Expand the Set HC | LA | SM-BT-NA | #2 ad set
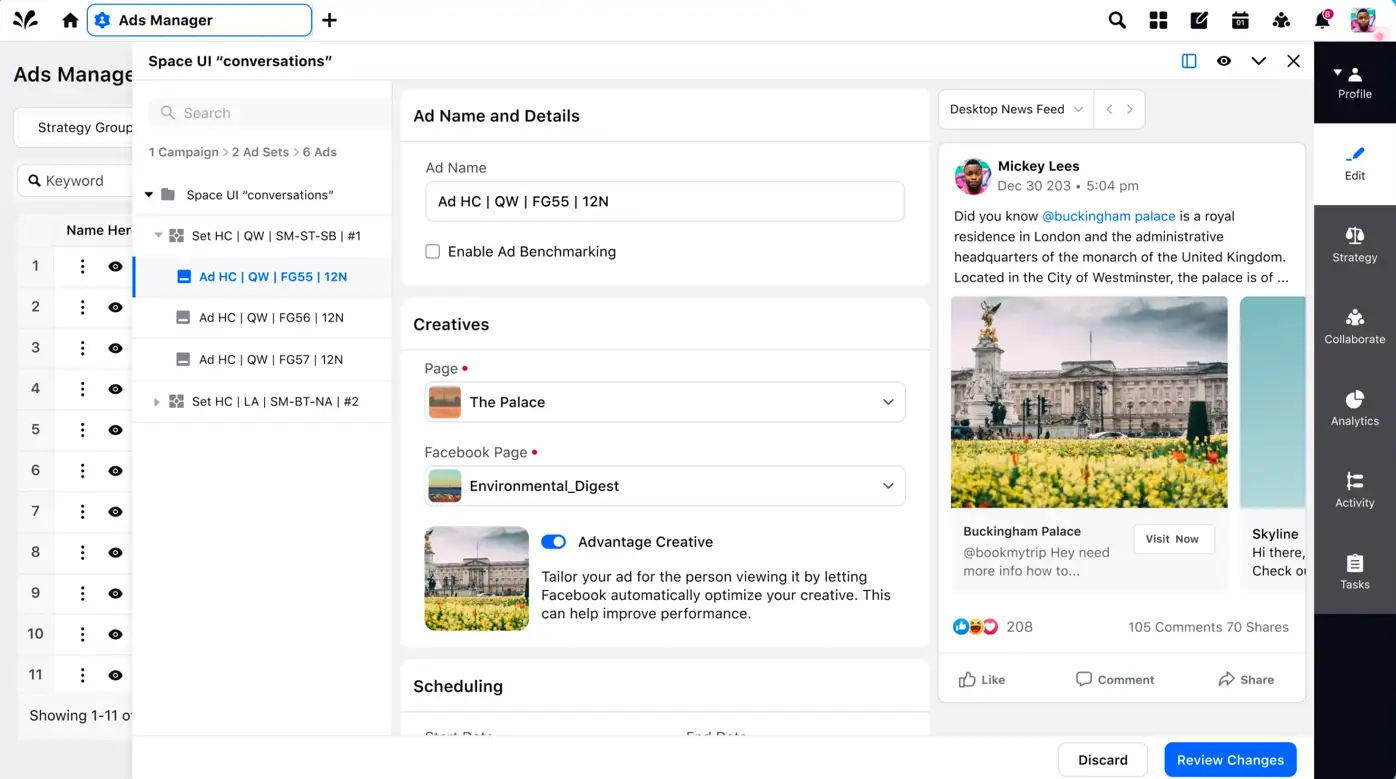This screenshot has width=1396, height=779. click(156, 402)
